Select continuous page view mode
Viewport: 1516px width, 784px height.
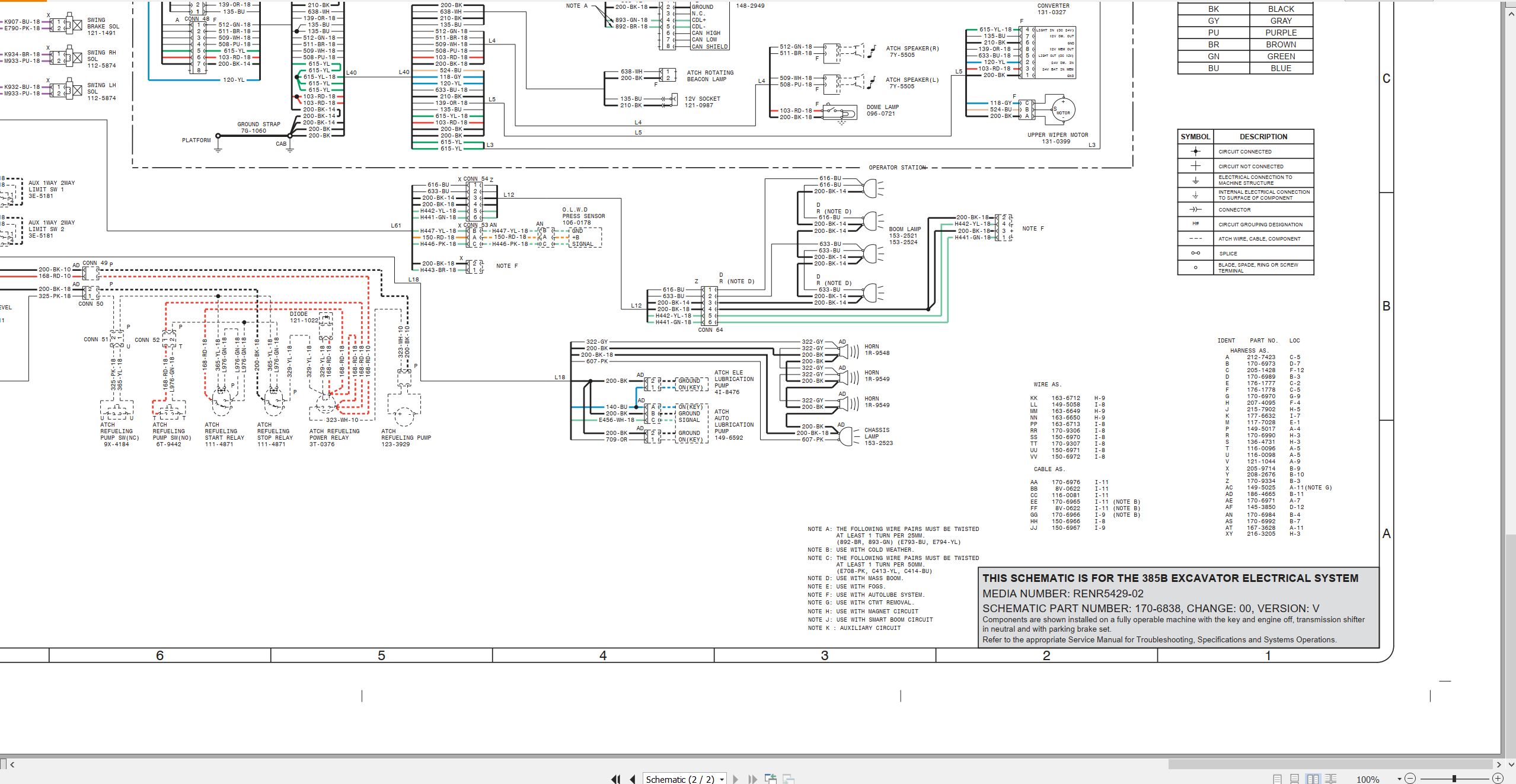[x=1295, y=779]
